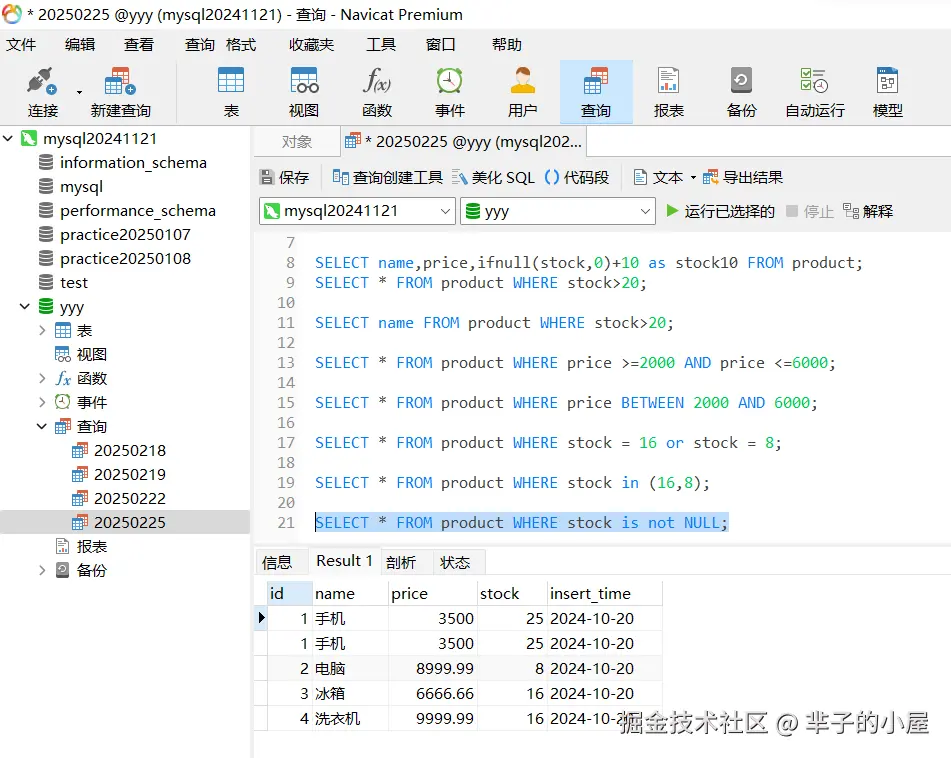
Task: Click the Text (文本) button
Action: pyautogui.click(x=658, y=177)
